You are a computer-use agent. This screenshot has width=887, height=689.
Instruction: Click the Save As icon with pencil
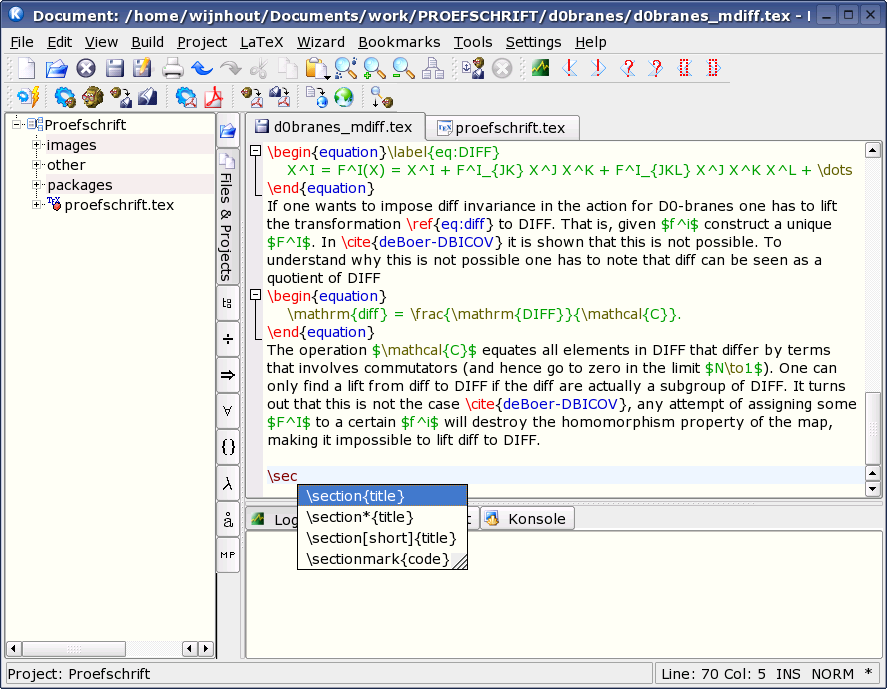pos(142,68)
